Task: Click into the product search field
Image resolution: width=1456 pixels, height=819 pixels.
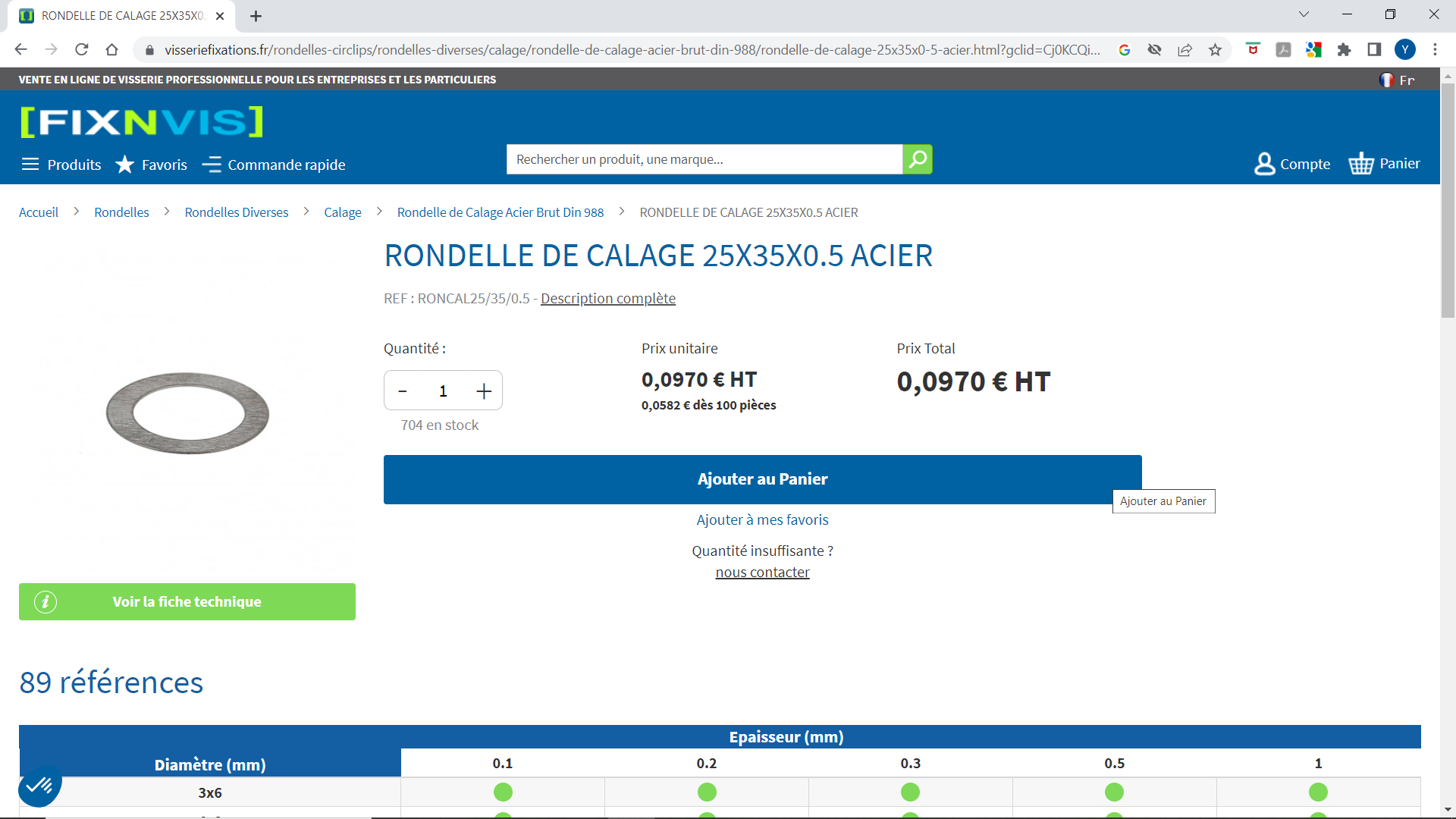Action: click(x=704, y=159)
